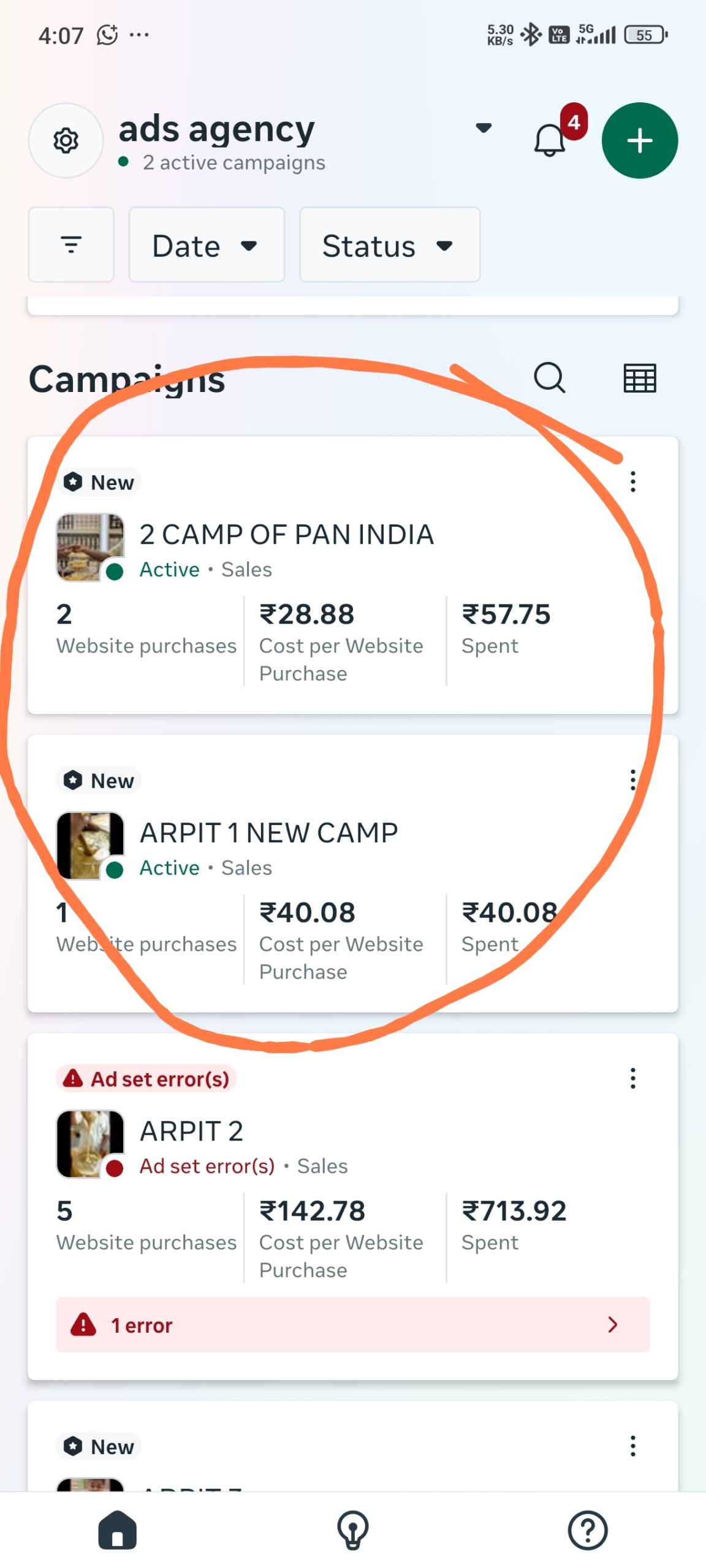Tap the notifications bell icon
706x1568 pixels.
tap(550, 140)
